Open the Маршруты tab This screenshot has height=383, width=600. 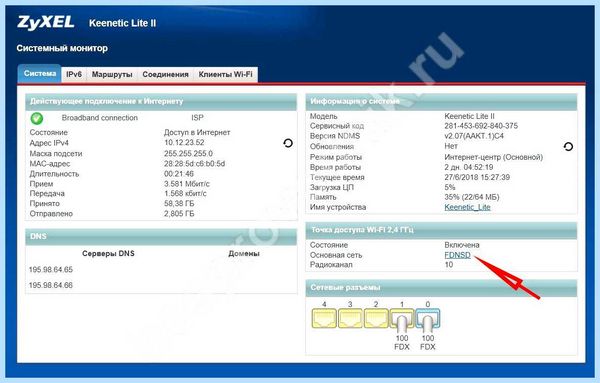click(112, 74)
